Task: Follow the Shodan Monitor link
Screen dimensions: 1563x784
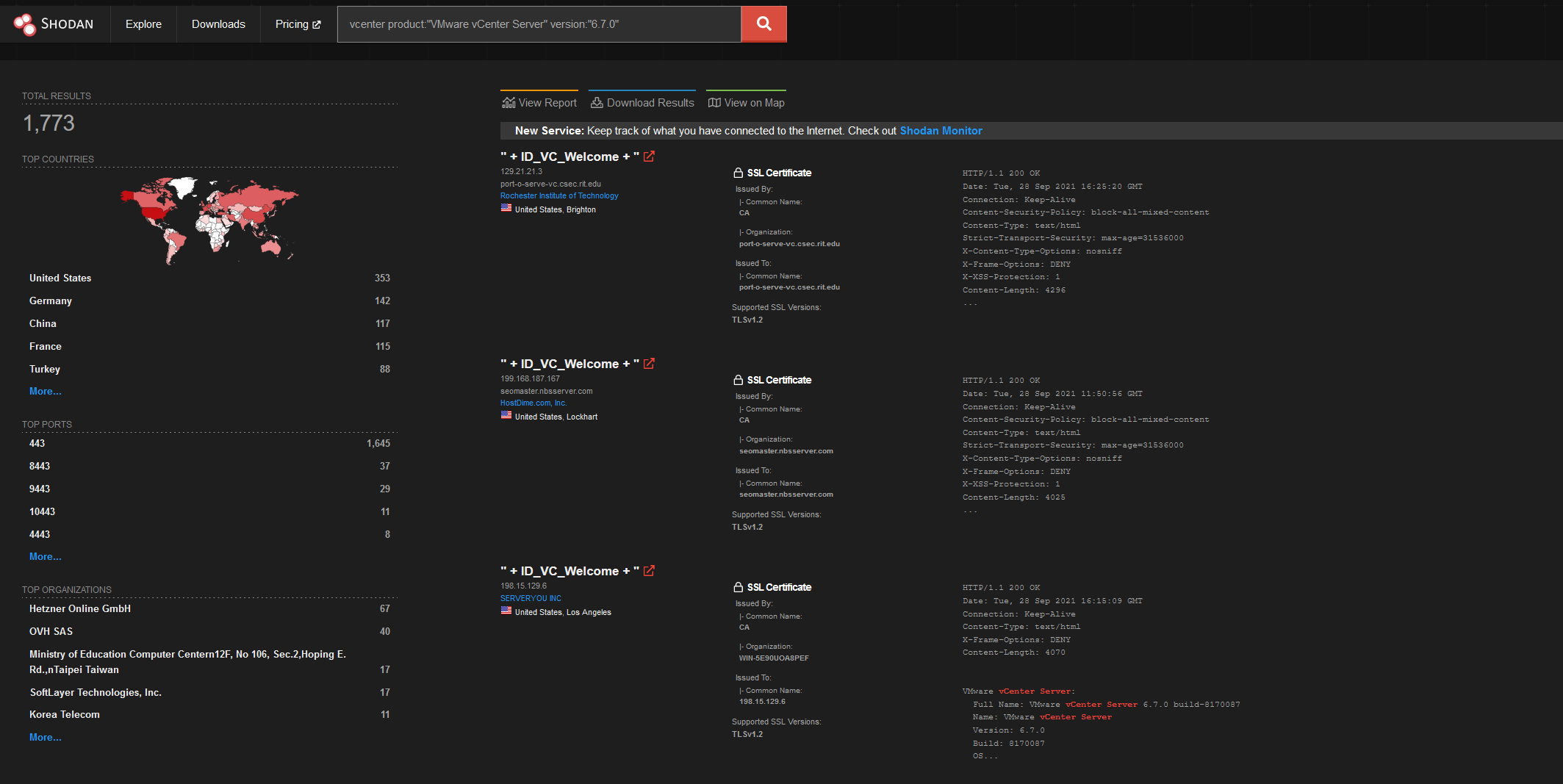Action: pyautogui.click(x=941, y=131)
